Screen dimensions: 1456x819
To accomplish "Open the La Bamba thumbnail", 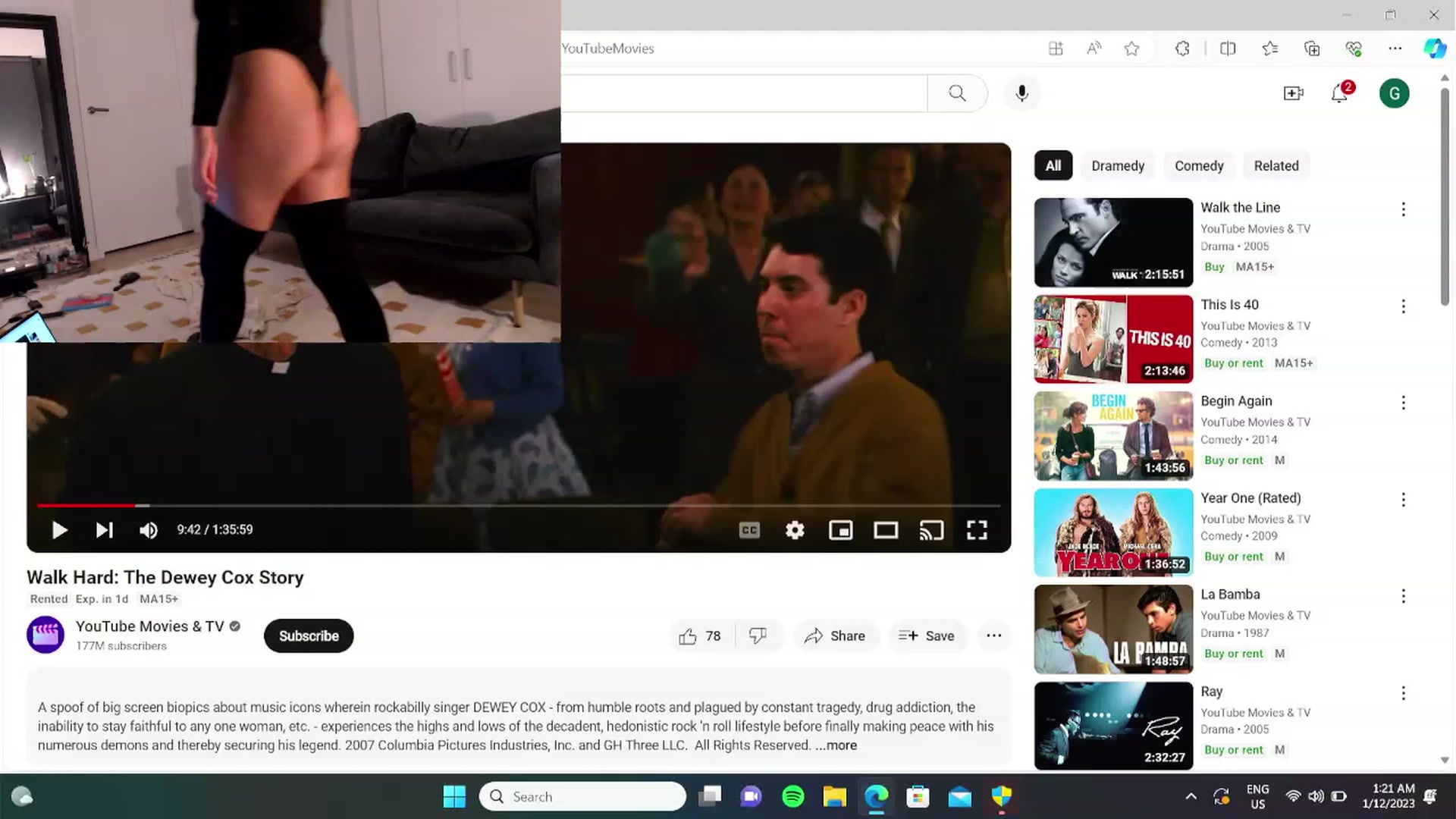I will tap(1113, 629).
